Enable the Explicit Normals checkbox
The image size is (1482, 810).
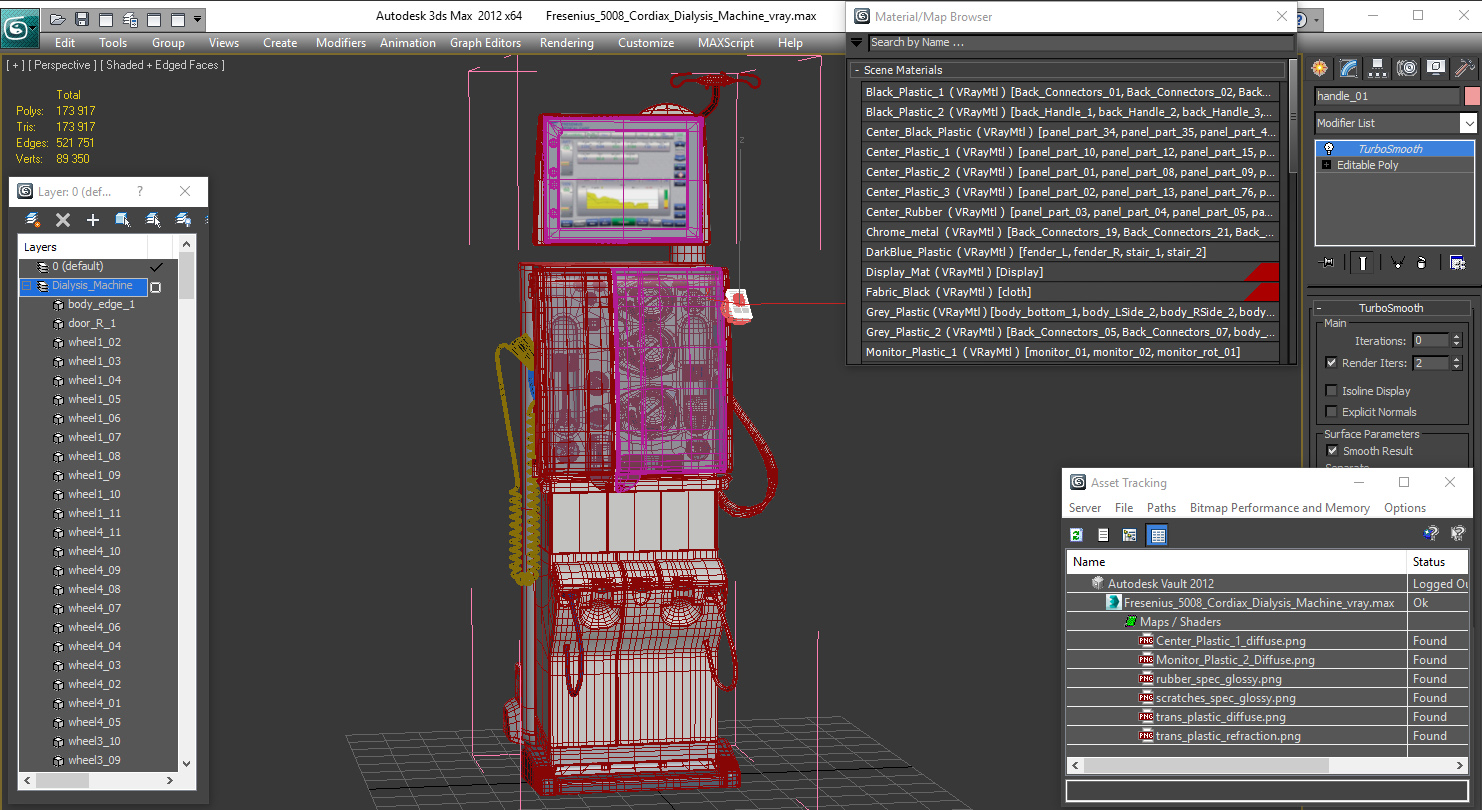[x=1331, y=412]
